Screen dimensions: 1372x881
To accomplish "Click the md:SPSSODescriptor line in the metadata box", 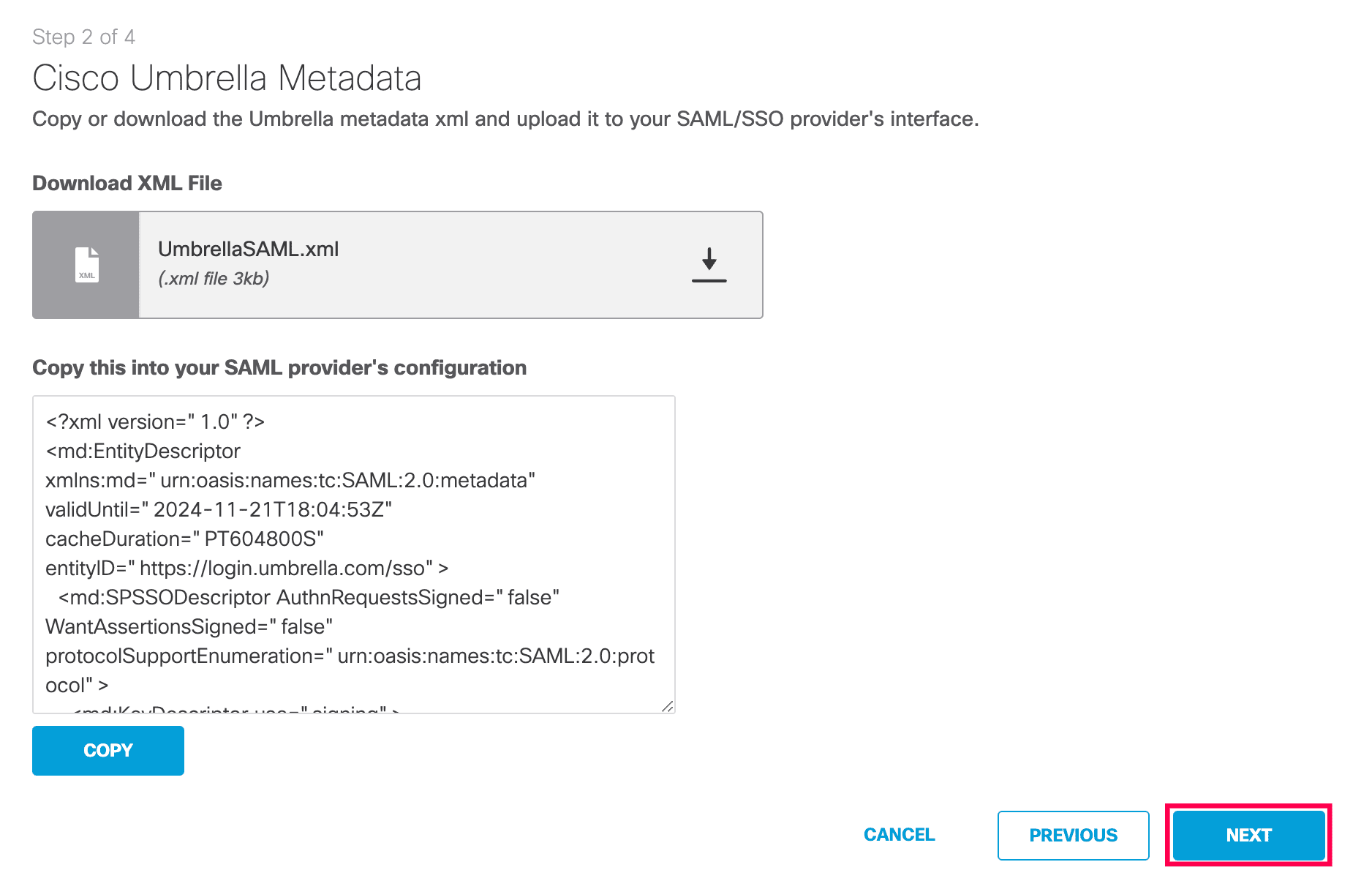I will 309,598.
